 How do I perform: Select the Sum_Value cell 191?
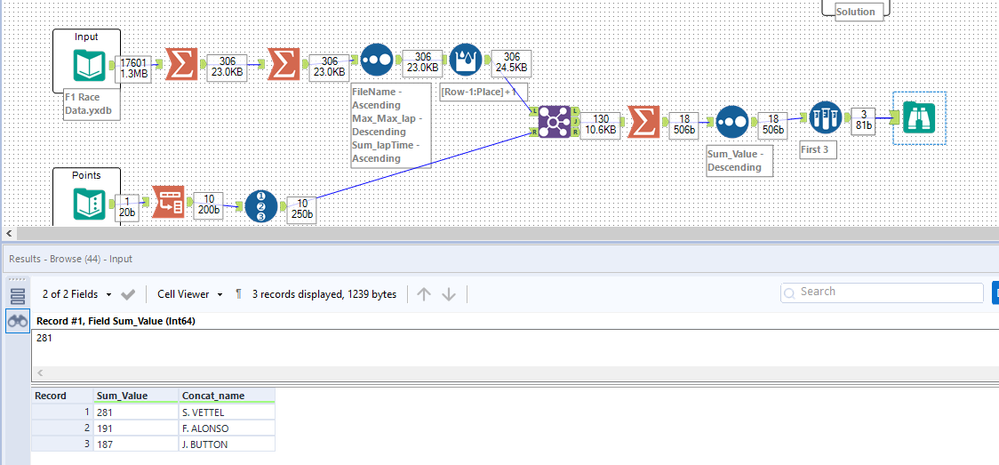coord(136,428)
